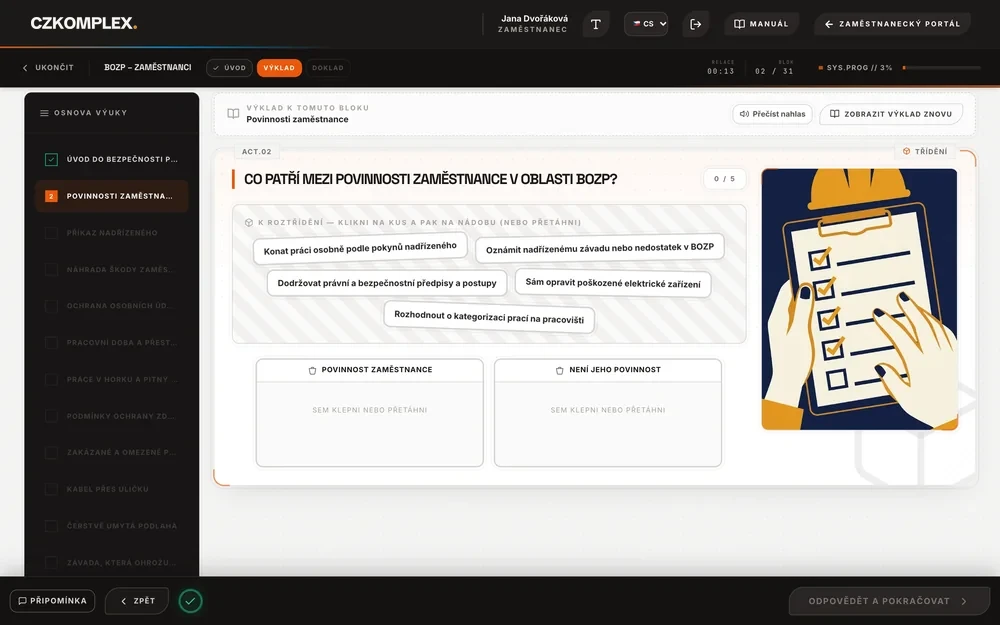Image resolution: width=1000 pixels, height=625 pixels.
Task: Click Ukončit to exit the course
Action: [48, 68]
